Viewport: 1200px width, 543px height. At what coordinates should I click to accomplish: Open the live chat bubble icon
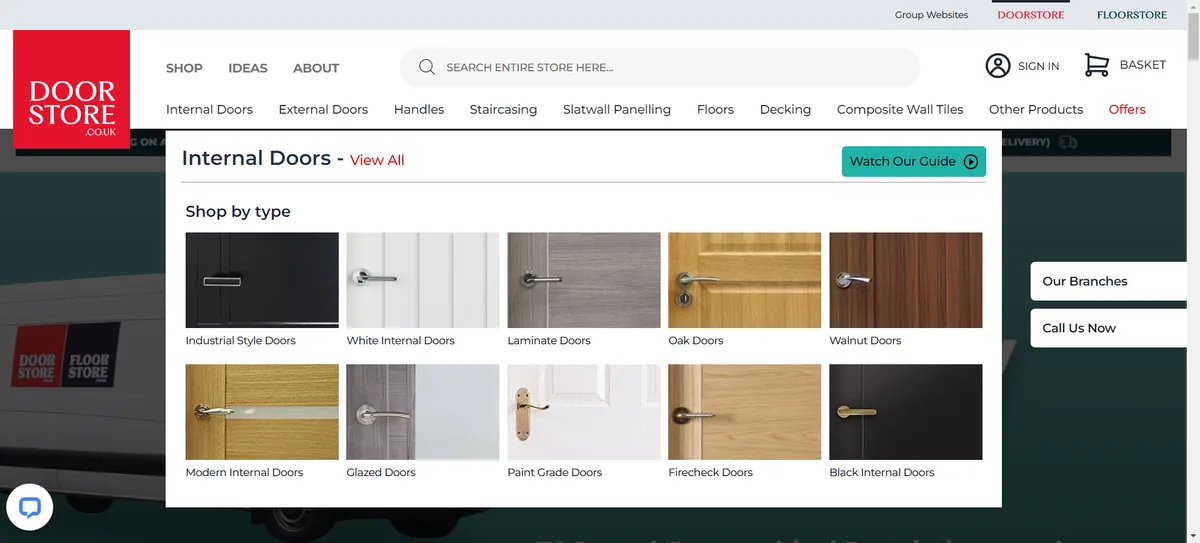(29, 507)
